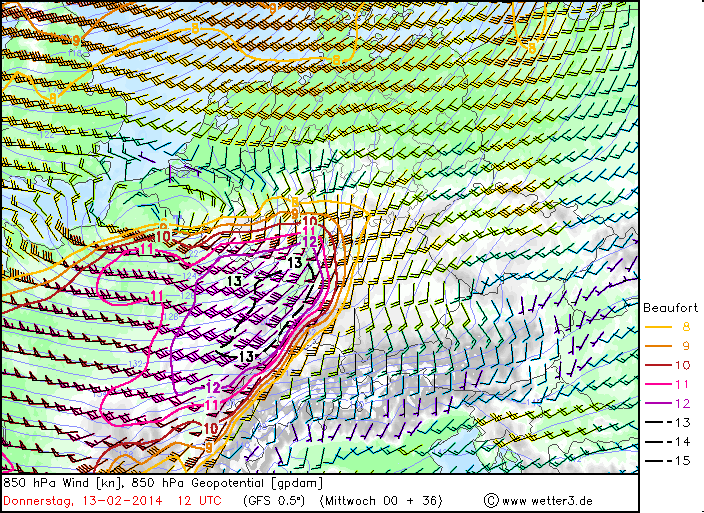
Task: Click the pink '11' label beside geopotential 126
Action: coord(157,295)
